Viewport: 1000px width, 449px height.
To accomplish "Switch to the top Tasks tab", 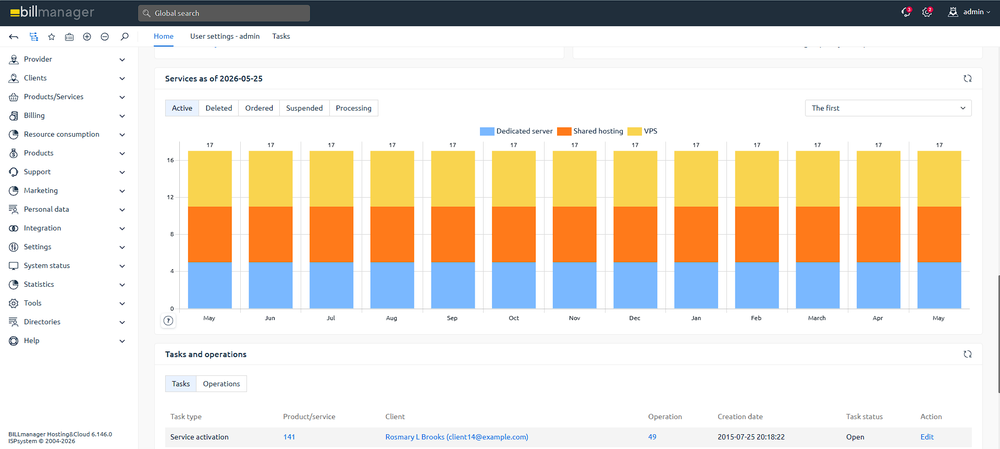I will point(281,36).
